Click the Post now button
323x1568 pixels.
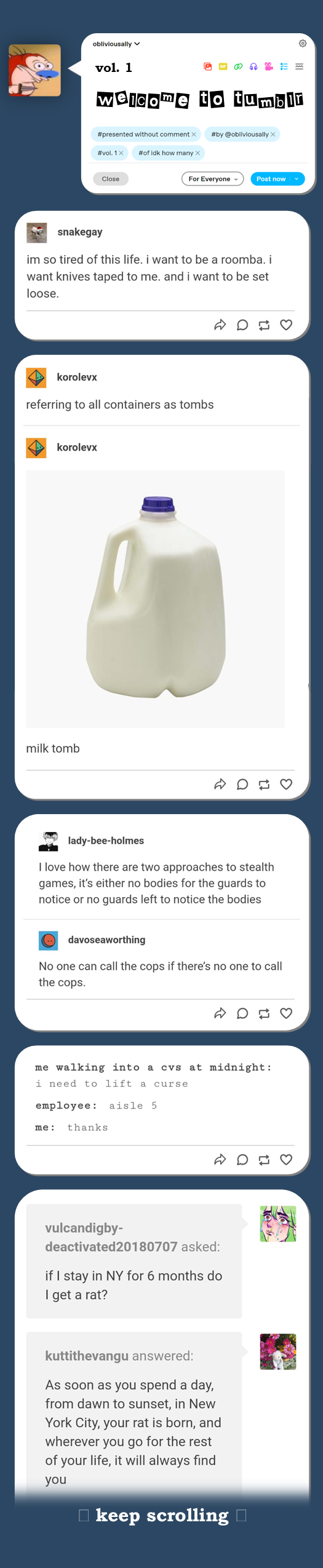coord(271,179)
